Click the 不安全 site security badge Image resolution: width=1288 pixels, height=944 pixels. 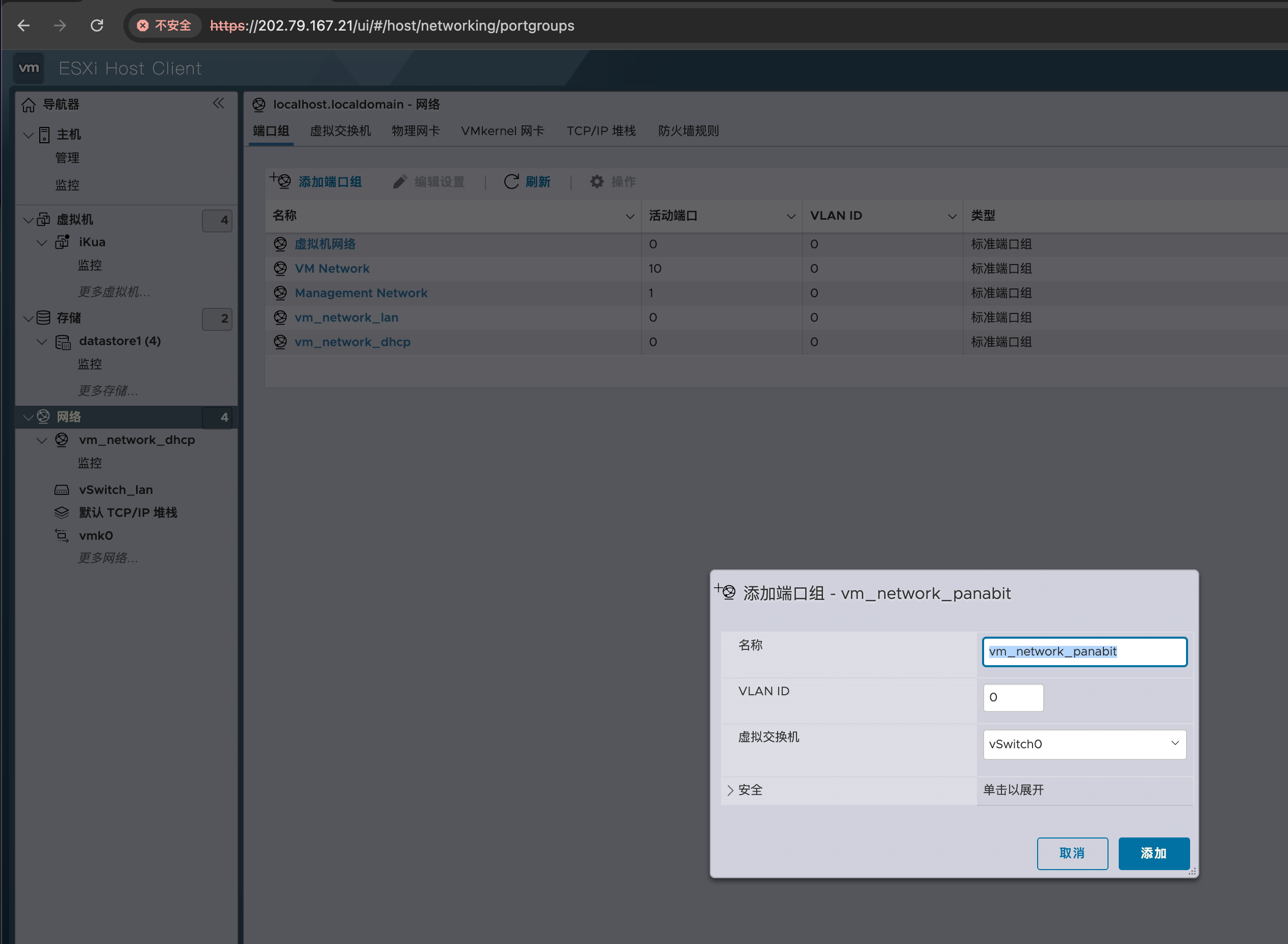pos(165,25)
